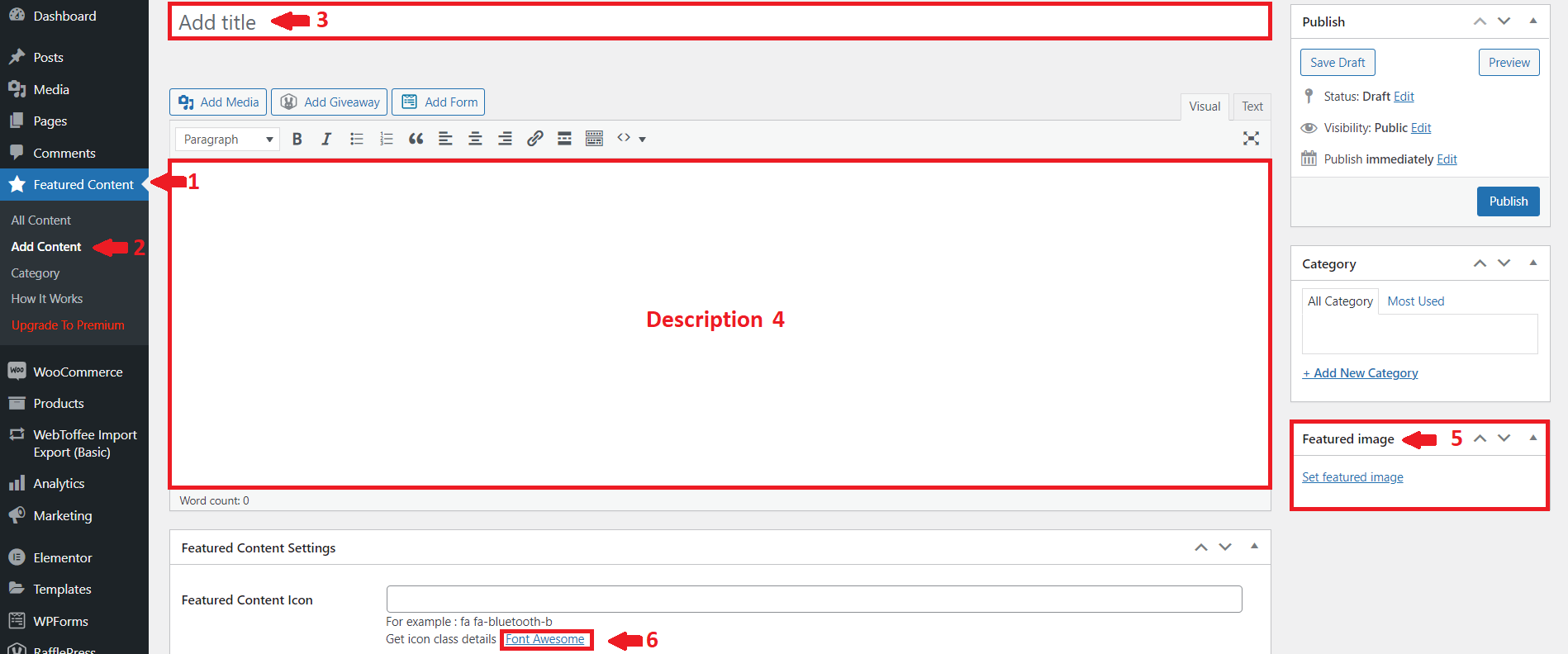The image size is (1568, 654).
Task: Insert a bulleted list
Action: [357, 139]
